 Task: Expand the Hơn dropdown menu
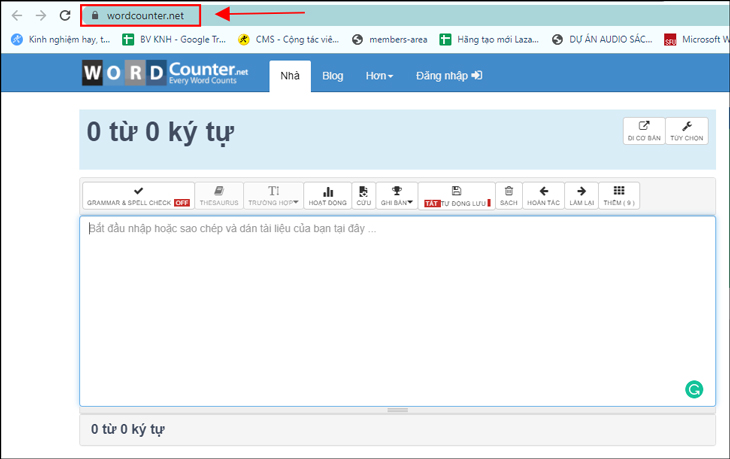click(x=379, y=76)
